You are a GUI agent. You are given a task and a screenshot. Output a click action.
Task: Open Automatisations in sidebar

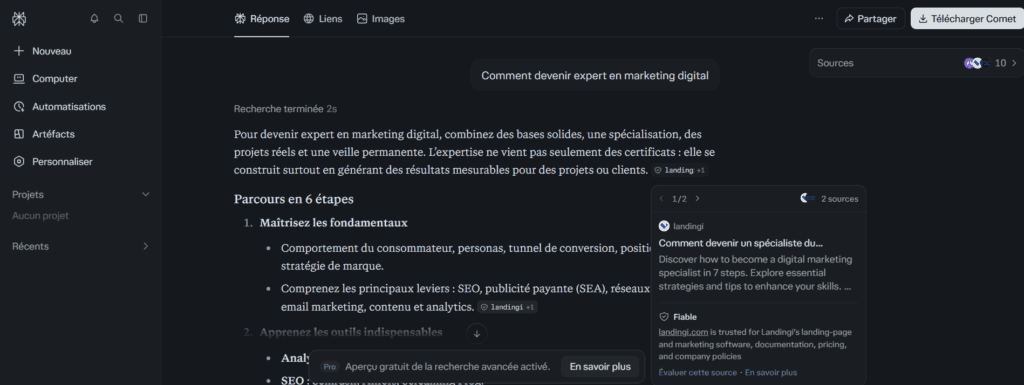(x=59, y=106)
